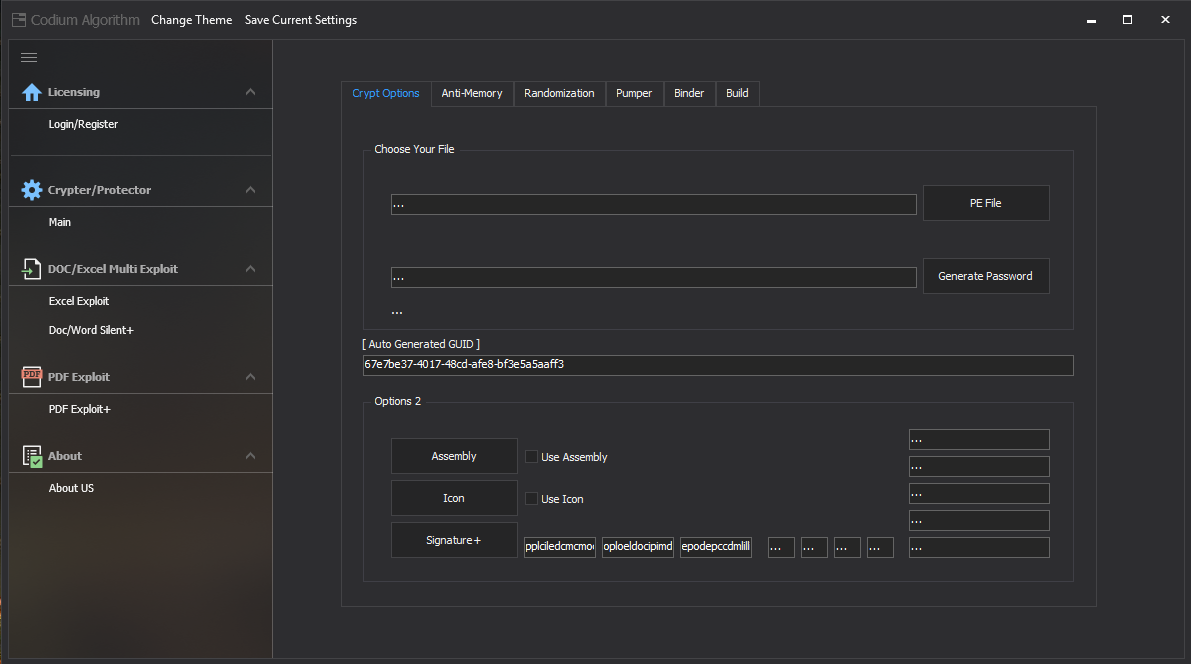
Task: Click the DOC/Excel Multi Exploit document icon
Action: [32, 269]
